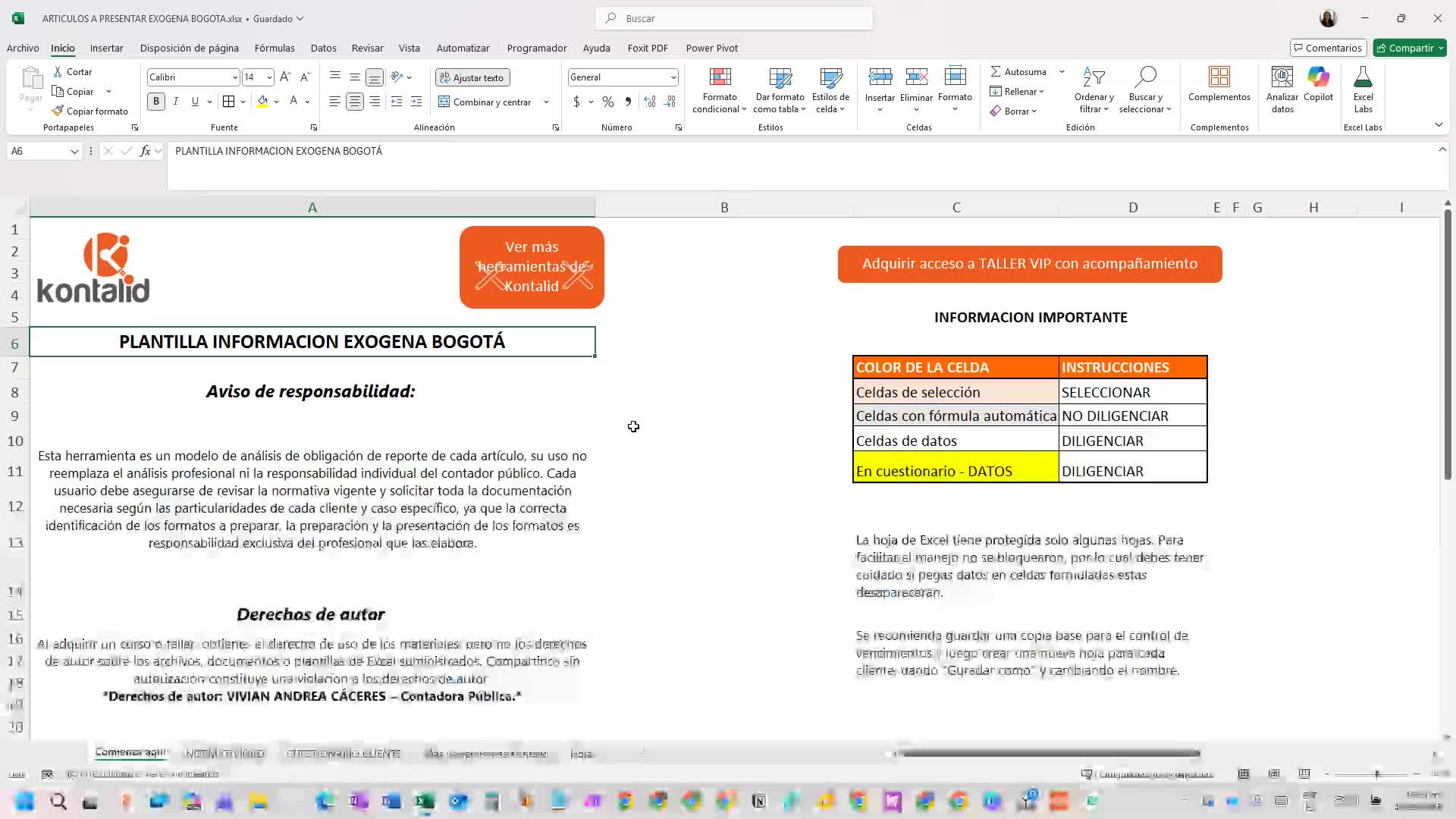1456x819 pixels.
Task: Open Borrar dropdown
Action: point(1013,111)
